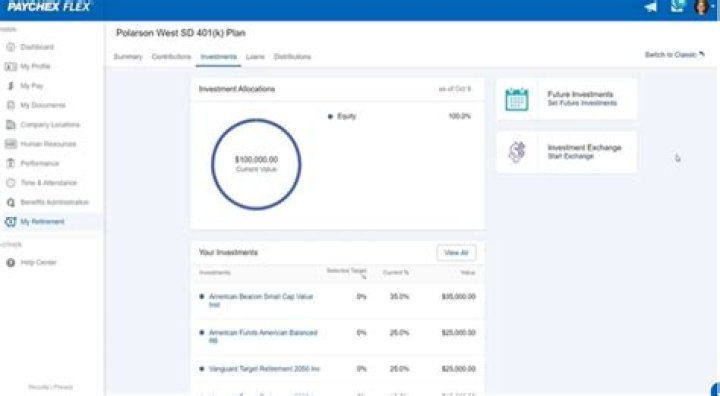
Task: Click the arrow icon beside Switch to Classic
Action: pyautogui.click(x=702, y=55)
